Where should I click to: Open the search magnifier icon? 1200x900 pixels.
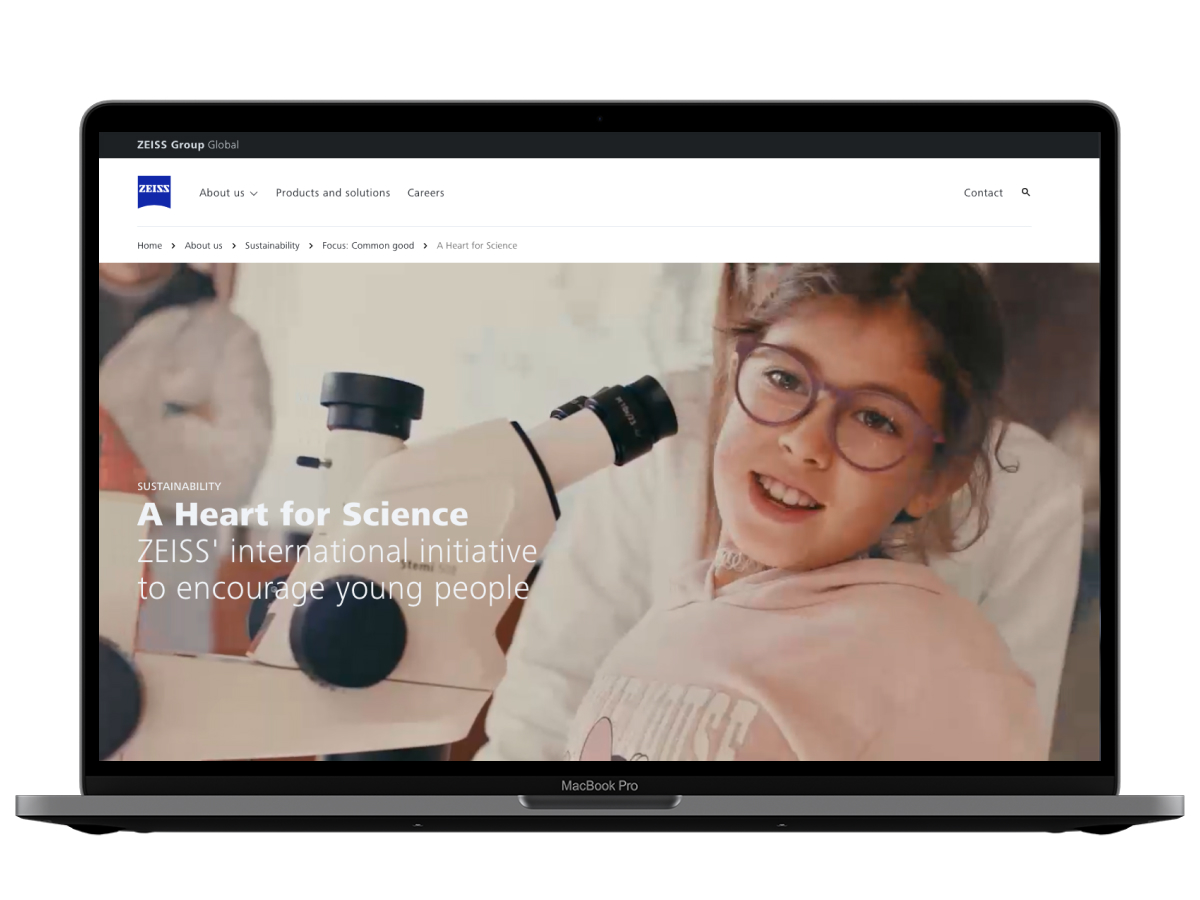pos(1025,192)
